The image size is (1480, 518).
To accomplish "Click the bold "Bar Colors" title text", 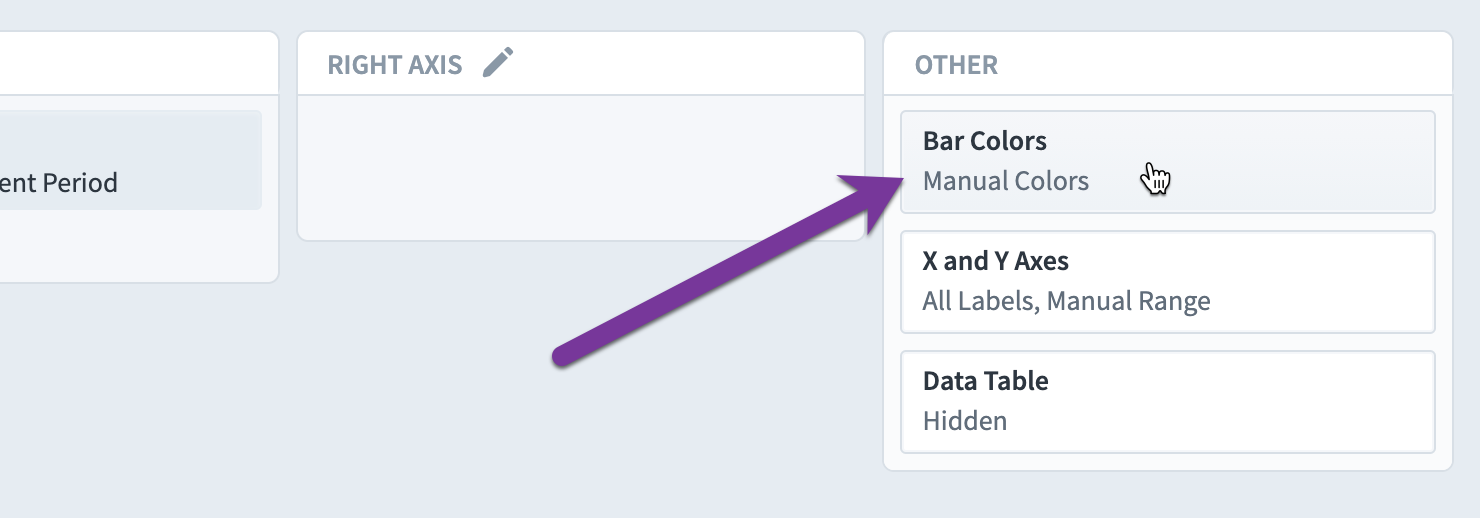I will tap(984, 141).
